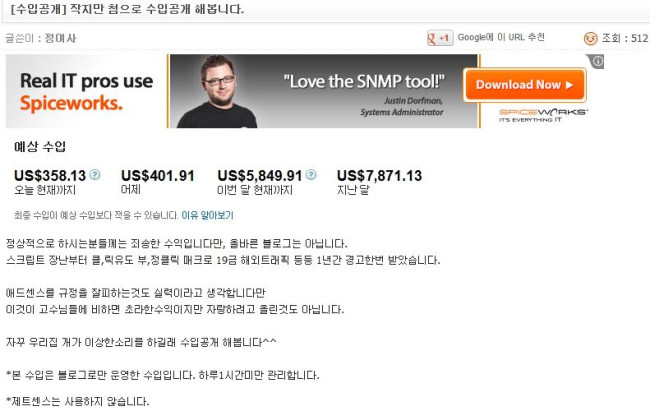Click the ad info icon on banner corner
This screenshot has width=650, height=411.
(x=597, y=61)
